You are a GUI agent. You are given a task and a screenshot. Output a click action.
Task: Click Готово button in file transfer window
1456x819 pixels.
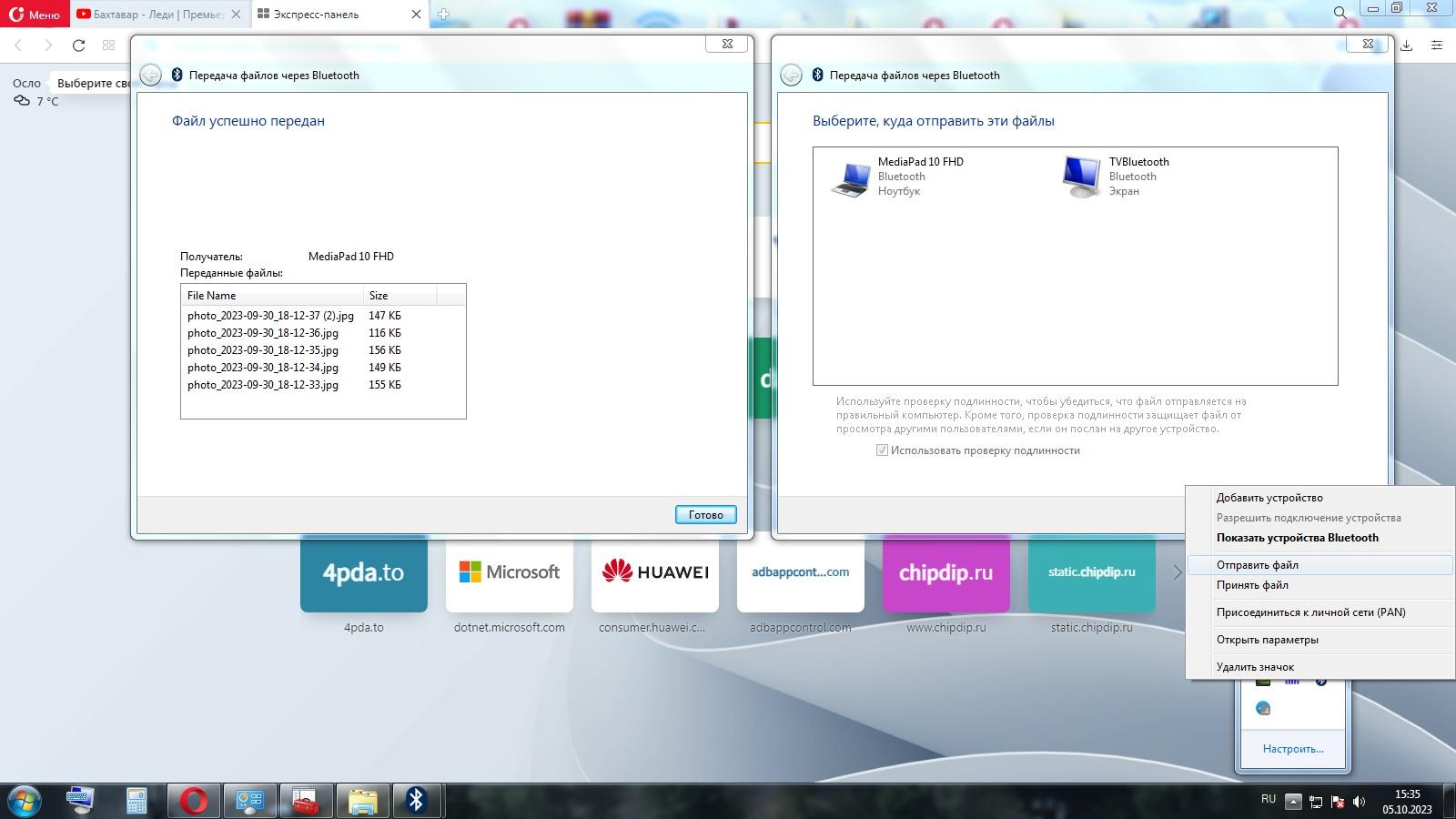(x=706, y=515)
